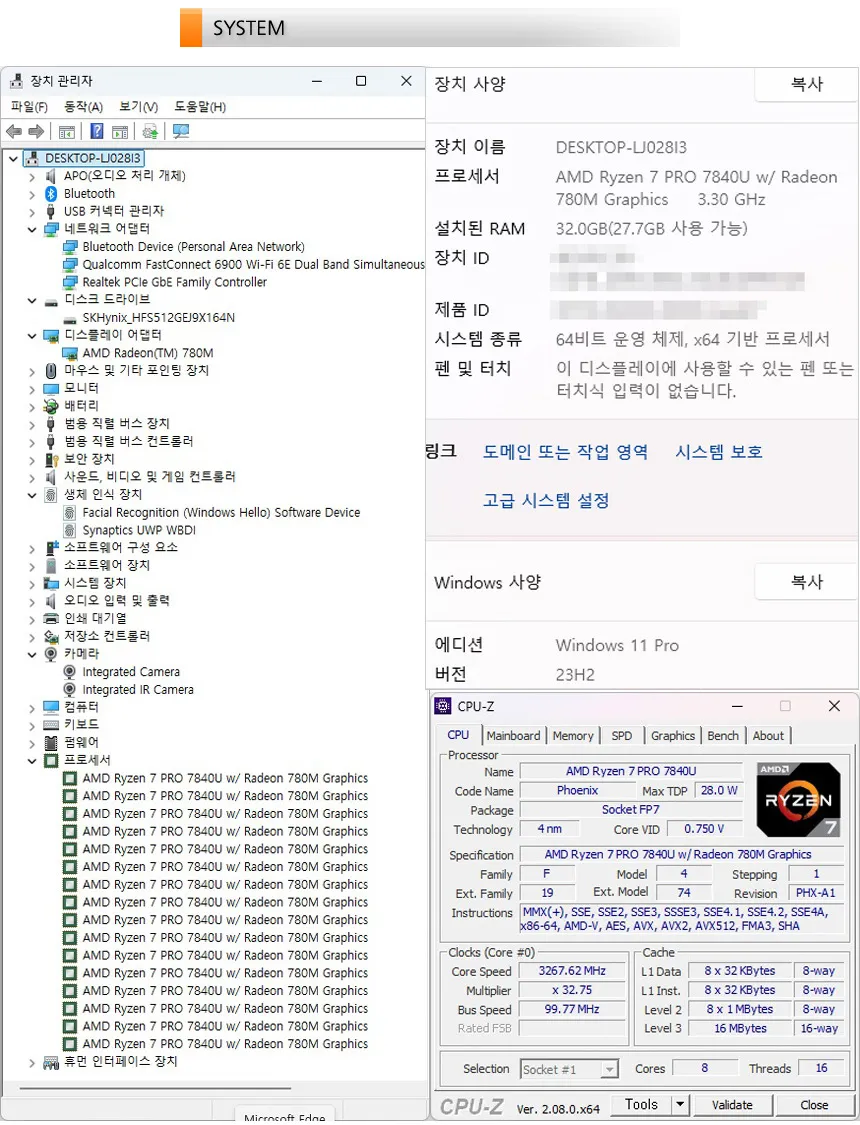Click the Validate button in CPU-Z
Viewport: 860px width, 1125px height.
732,1105
